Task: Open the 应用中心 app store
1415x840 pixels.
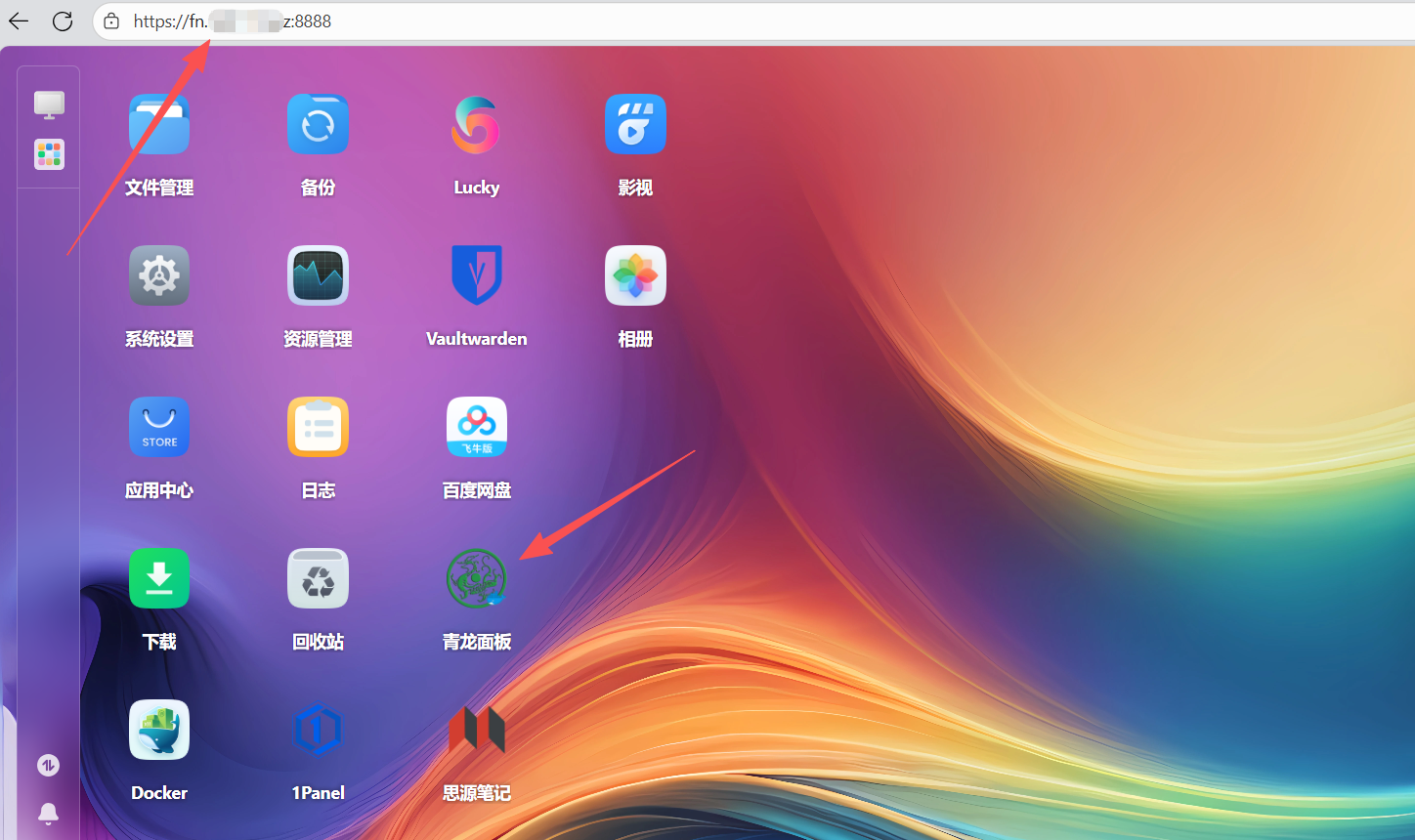Action: pyautogui.click(x=159, y=427)
